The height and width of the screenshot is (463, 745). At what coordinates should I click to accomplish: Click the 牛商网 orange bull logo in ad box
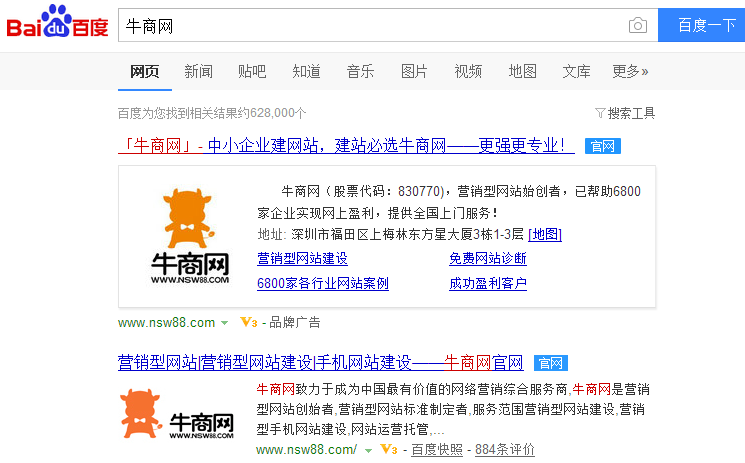coord(190,236)
